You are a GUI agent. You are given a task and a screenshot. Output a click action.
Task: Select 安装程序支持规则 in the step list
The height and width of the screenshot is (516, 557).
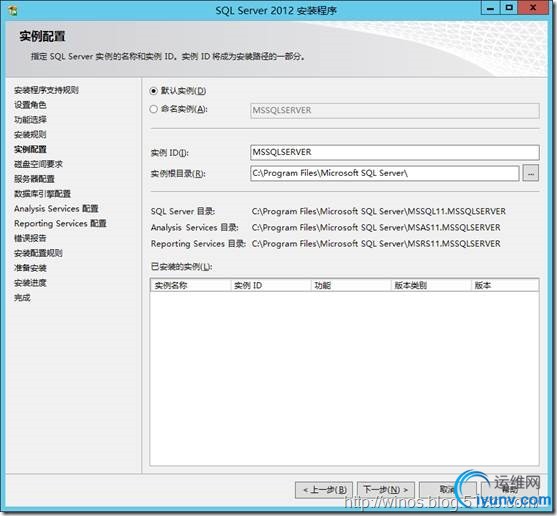click(47, 90)
